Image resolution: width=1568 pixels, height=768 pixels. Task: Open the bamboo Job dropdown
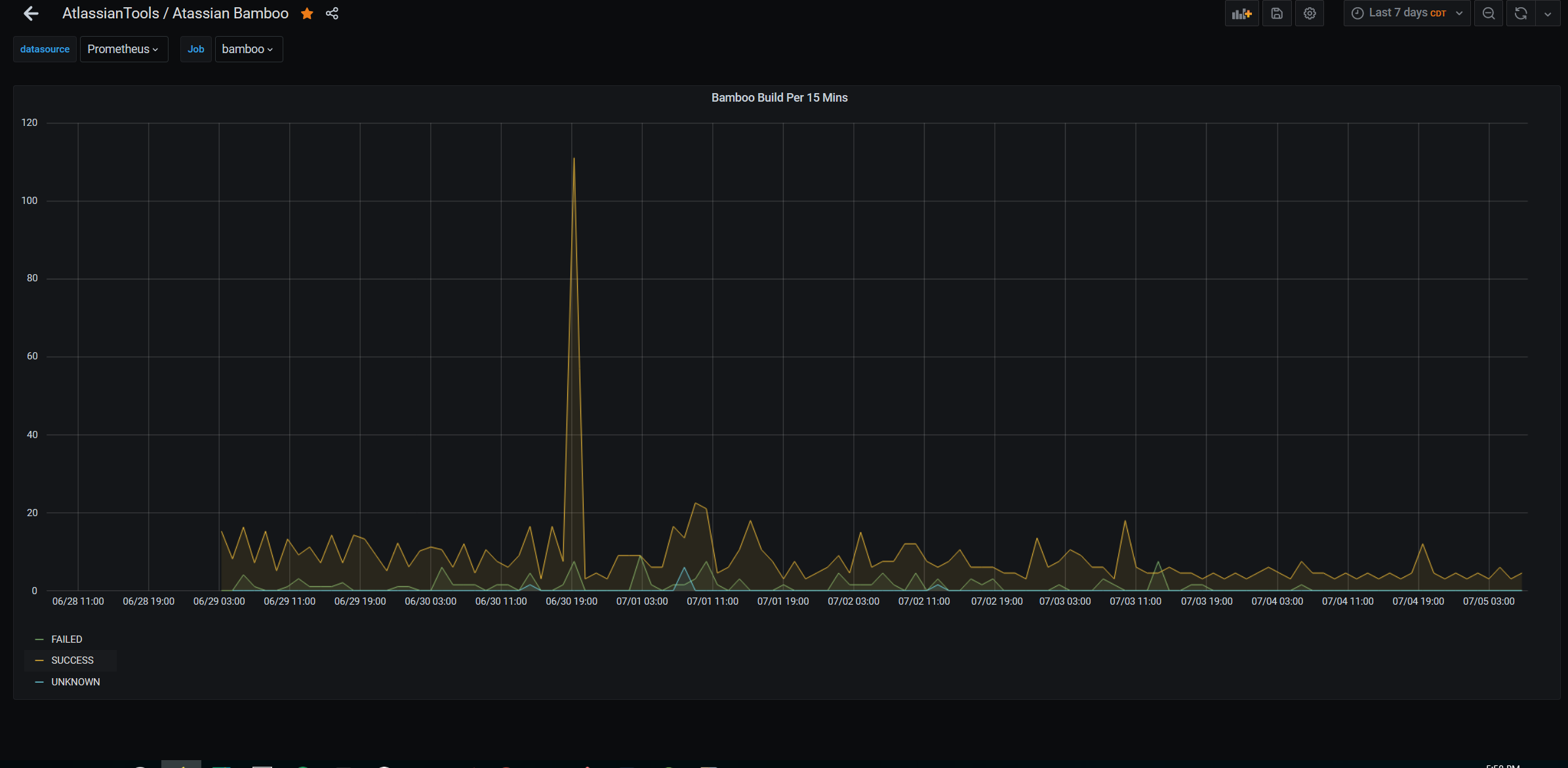pyautogui.click(x=248, y=49)
